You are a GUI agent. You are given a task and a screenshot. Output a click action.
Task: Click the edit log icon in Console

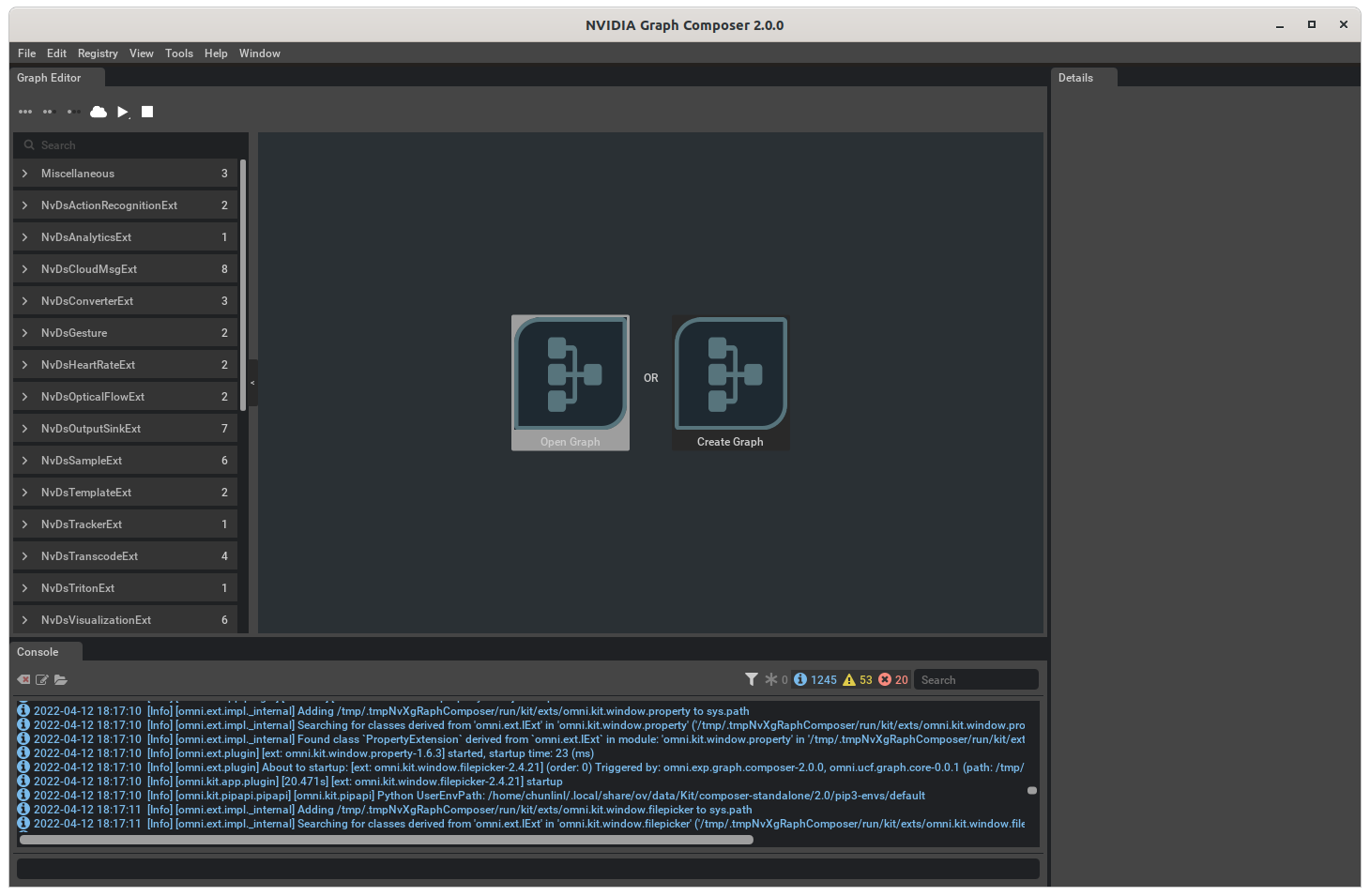[42, 679]
